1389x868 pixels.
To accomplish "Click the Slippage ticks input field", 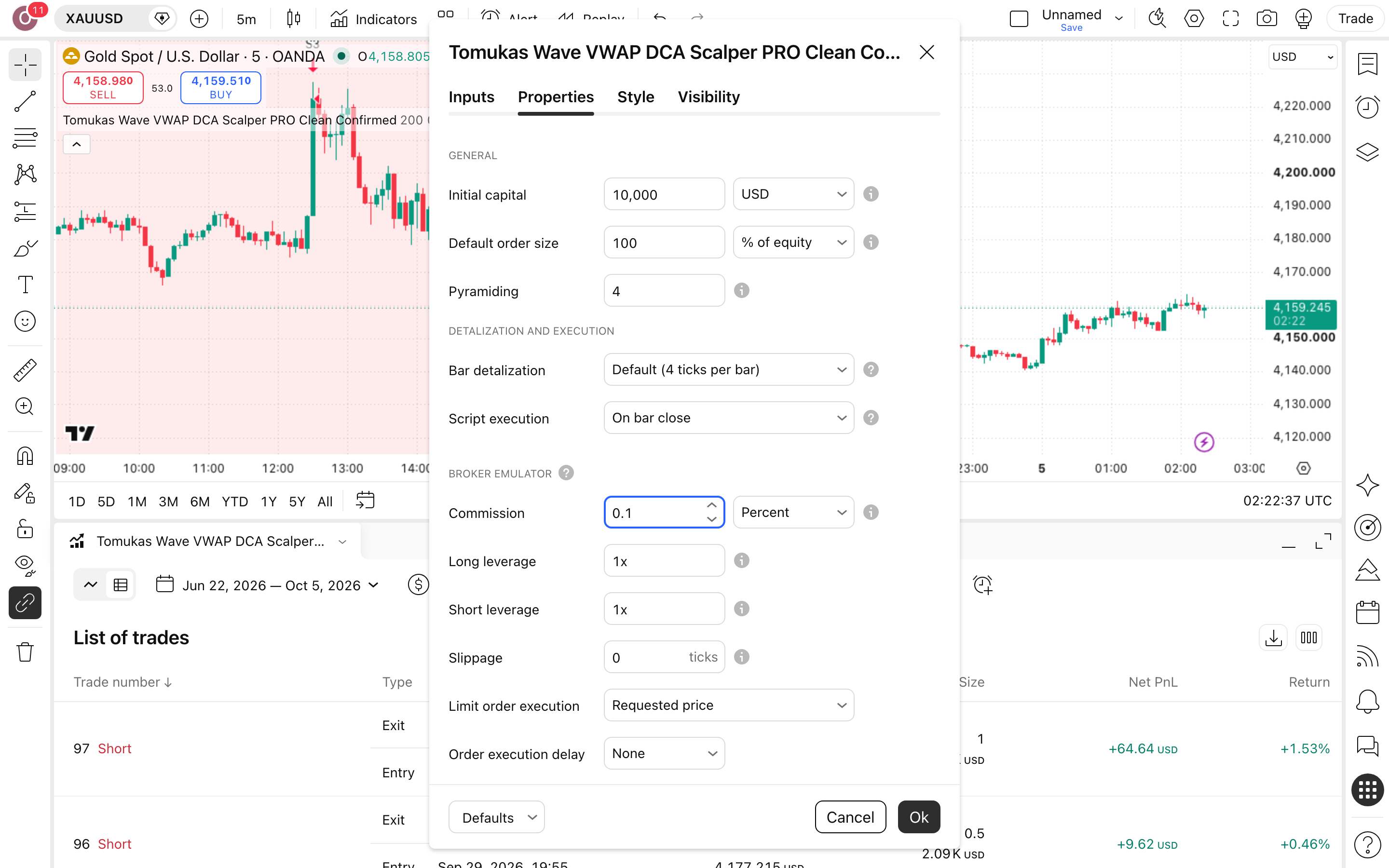I will coord(664,657).
